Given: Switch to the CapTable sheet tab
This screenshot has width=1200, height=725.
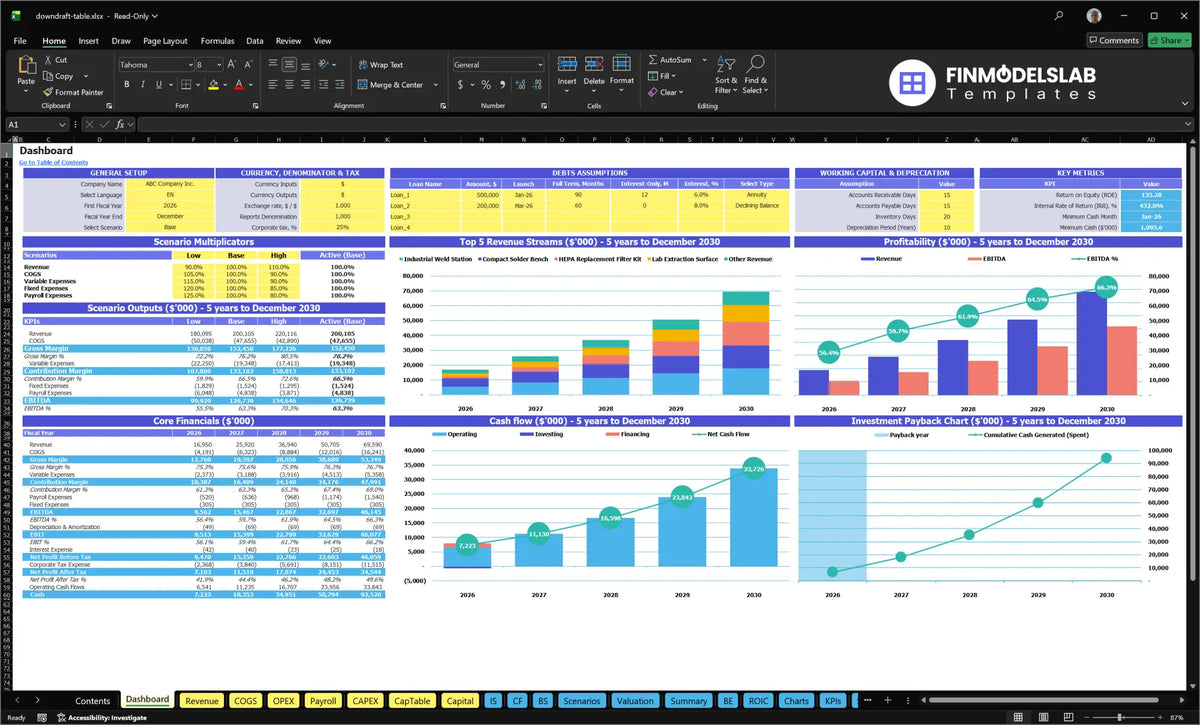Looking at the screenshot, I should coord(412,701).
